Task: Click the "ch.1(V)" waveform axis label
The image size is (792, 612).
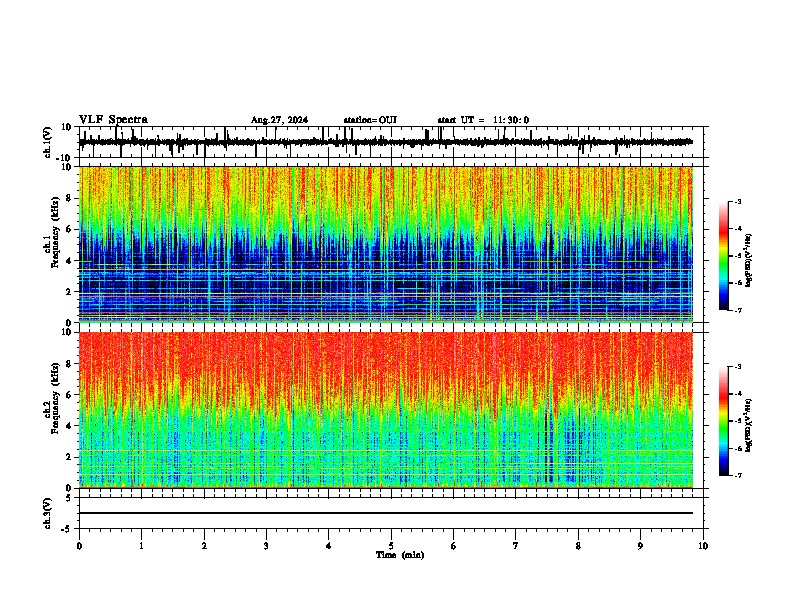Action: click(x=48, y=142)
